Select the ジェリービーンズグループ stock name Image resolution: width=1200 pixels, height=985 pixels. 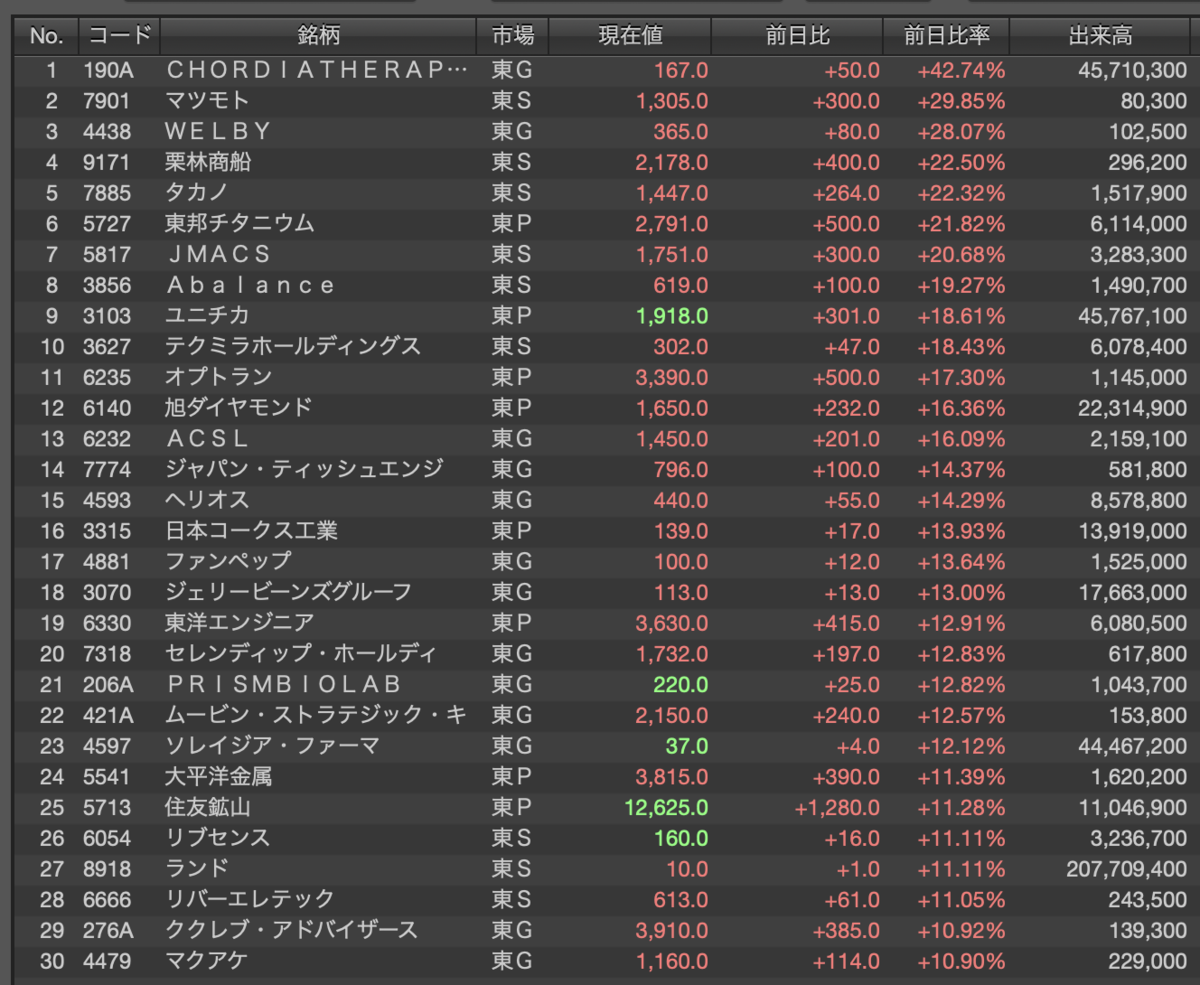point(288,592)
